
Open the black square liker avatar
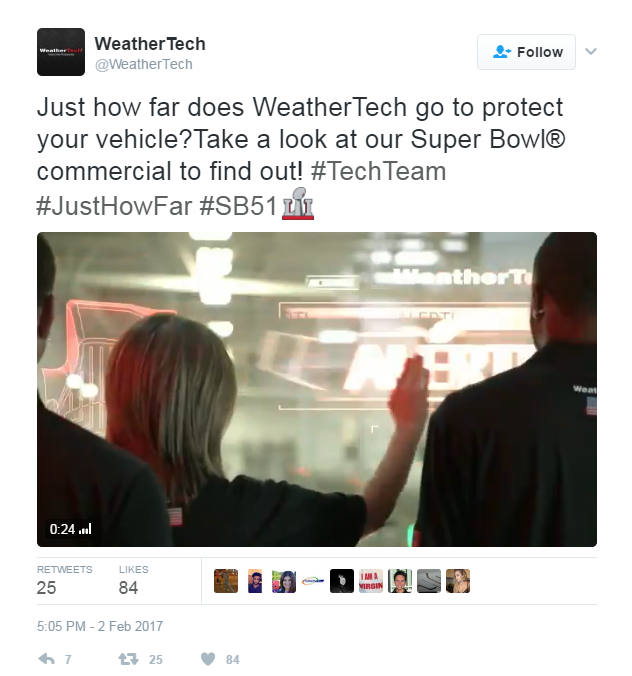click(342, 581)
